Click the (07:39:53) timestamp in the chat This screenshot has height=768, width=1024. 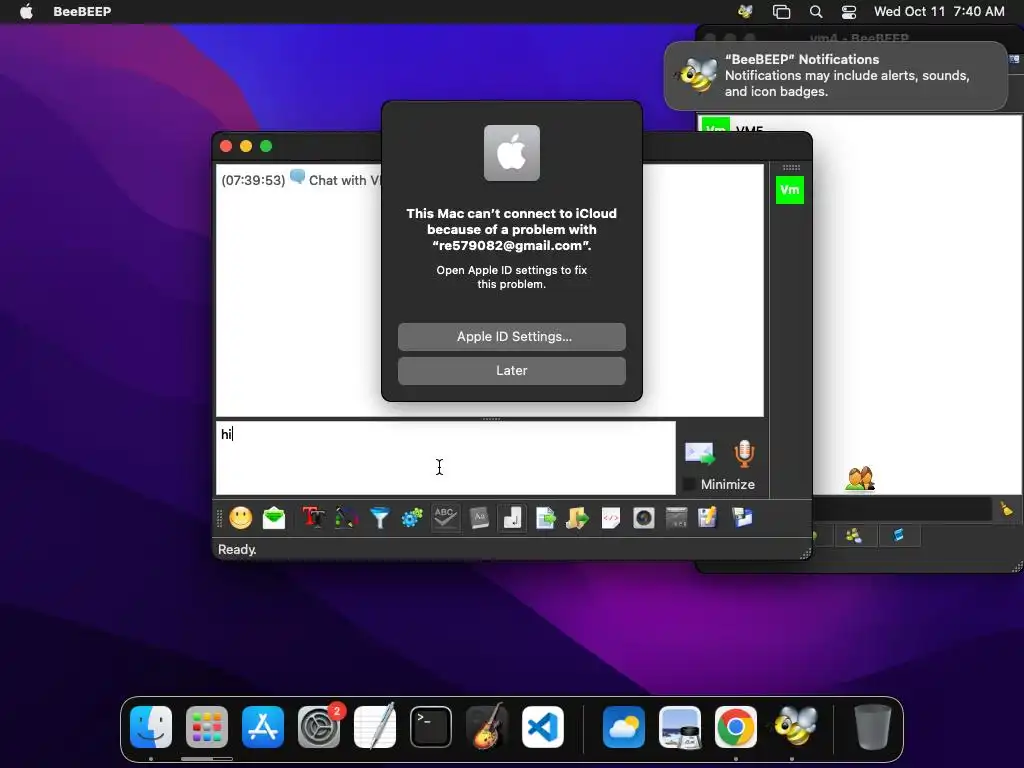[x=253, y=180]
